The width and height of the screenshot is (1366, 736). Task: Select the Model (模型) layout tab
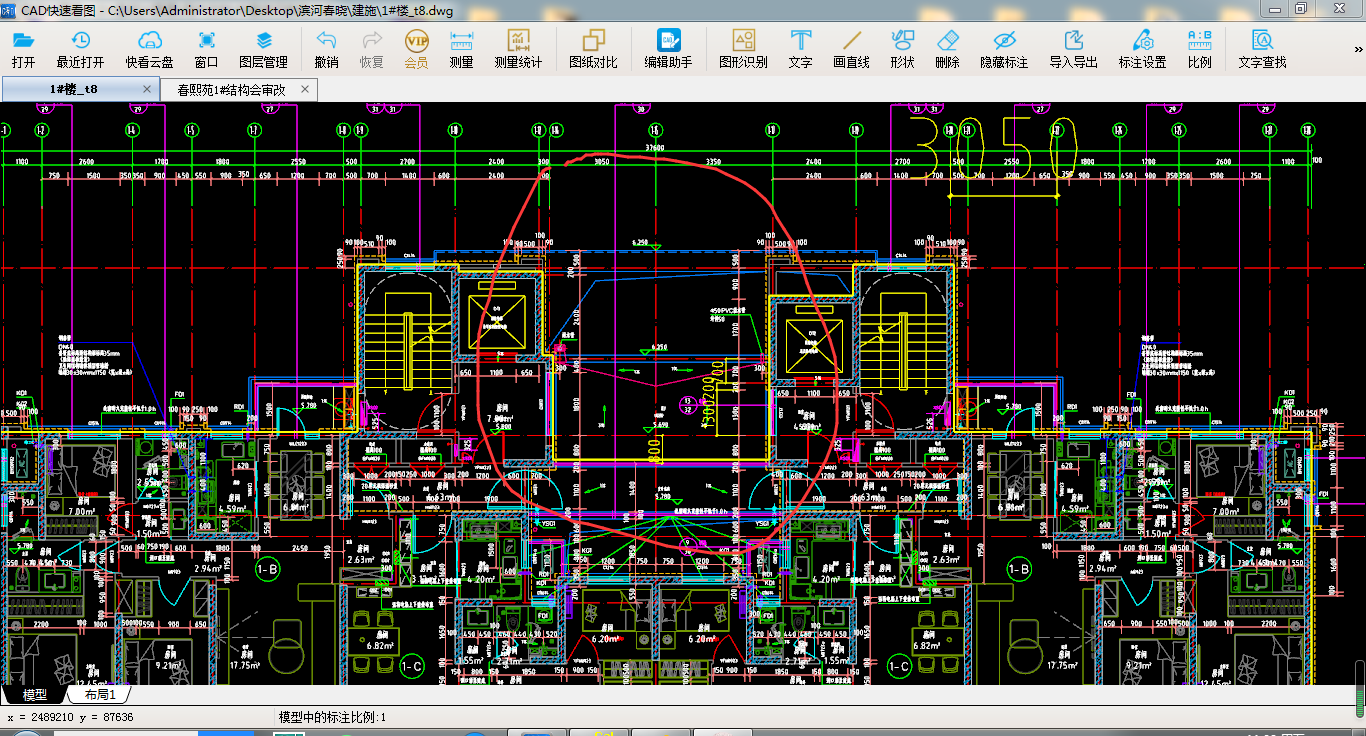pos(35,695)
